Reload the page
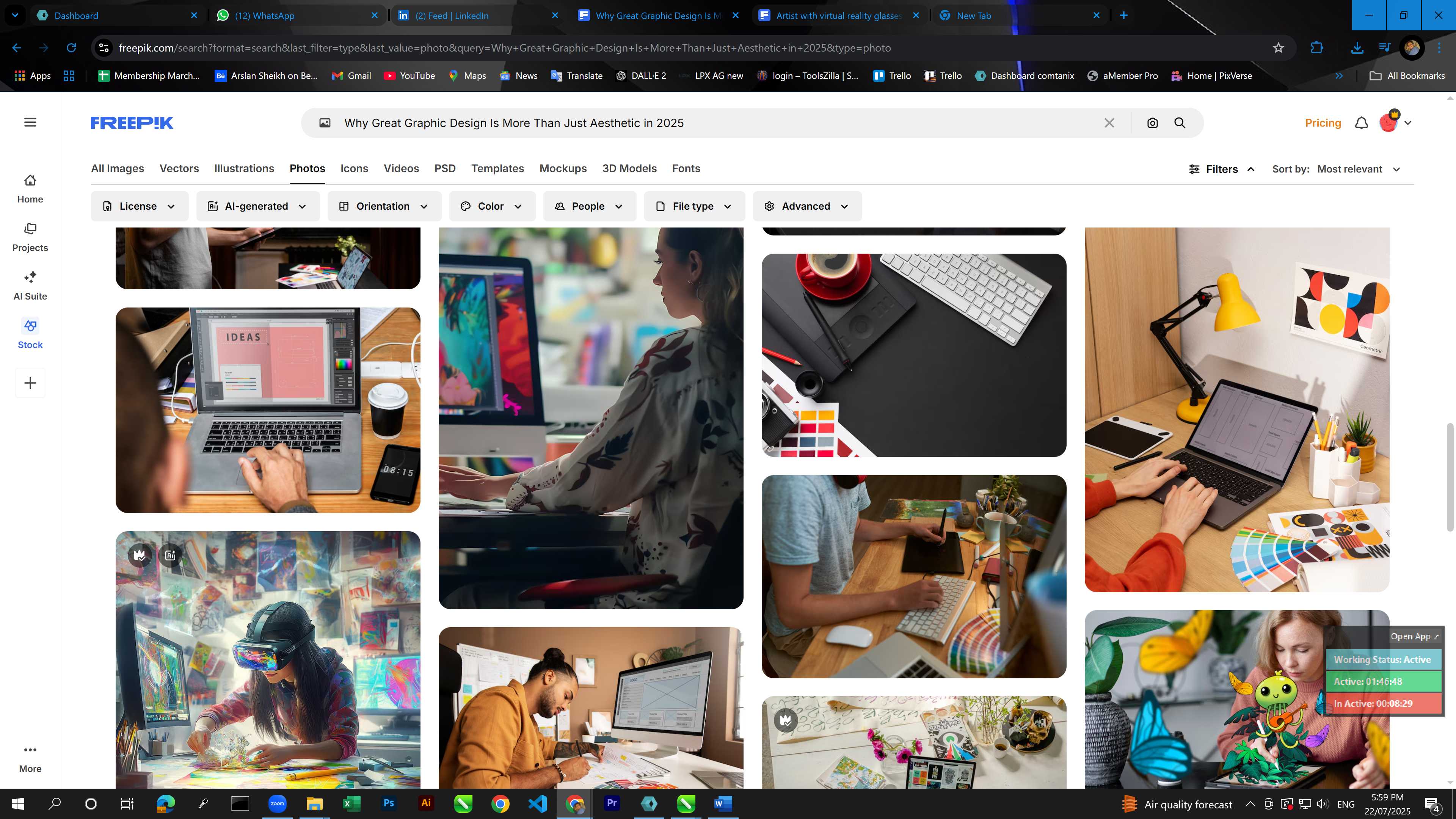This screenshot has height=819, width=1456. [x=71, y=48]
